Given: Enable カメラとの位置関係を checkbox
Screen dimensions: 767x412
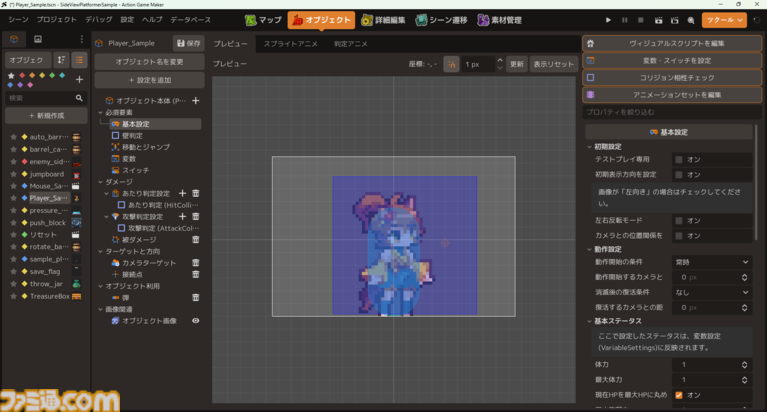Looking at the screenshot, I should (x=678, y=236).
